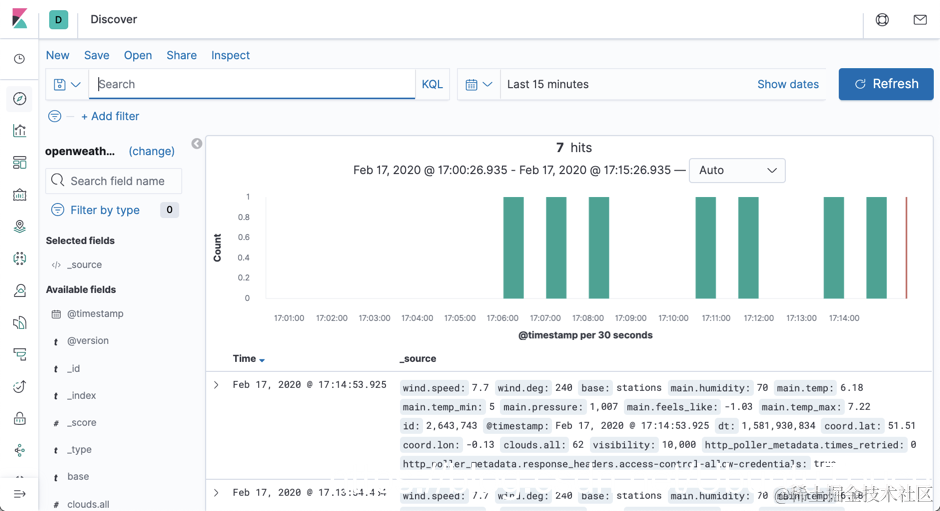This screenshot has width=940, height=511.
Task: Open Uptime icon in sidebar
Action: [20, 386]
